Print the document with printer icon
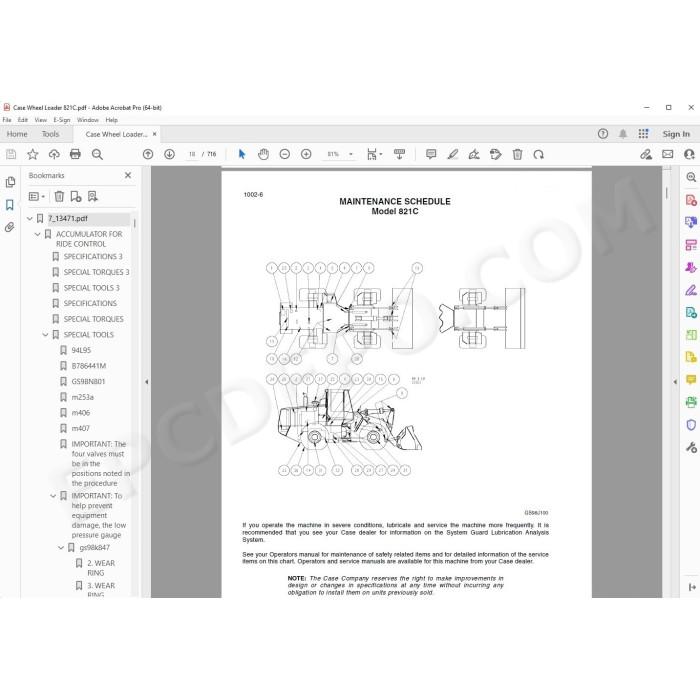Viewport: 700px width, 700px height. 75,154
